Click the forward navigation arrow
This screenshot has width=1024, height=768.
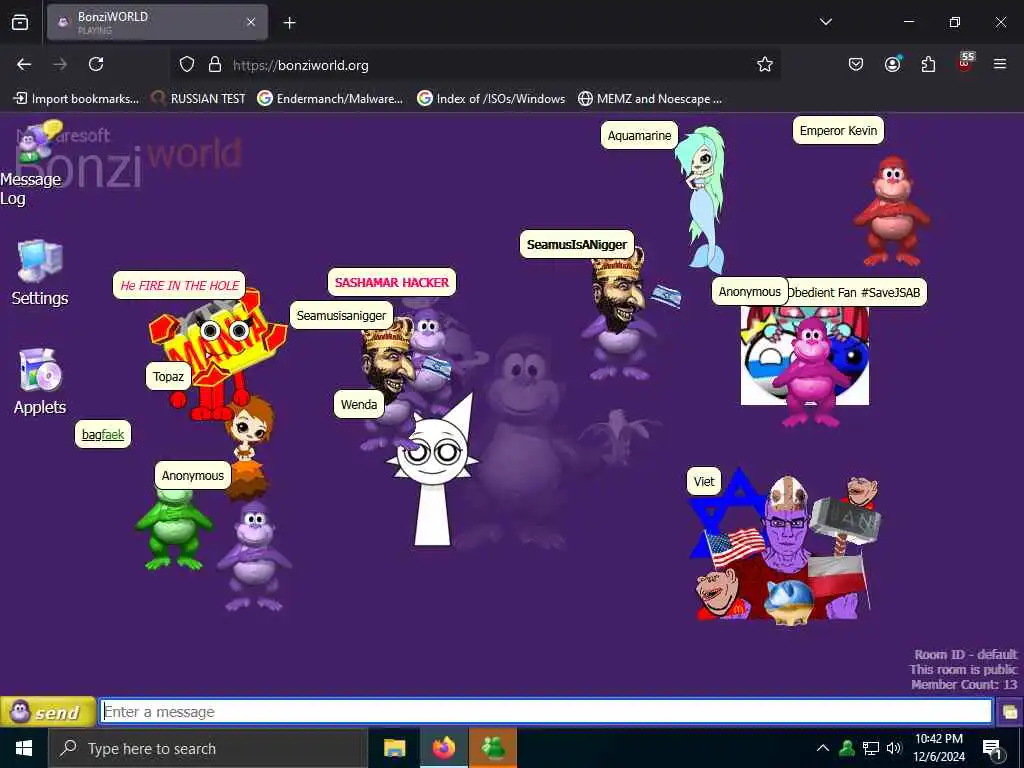60,64
